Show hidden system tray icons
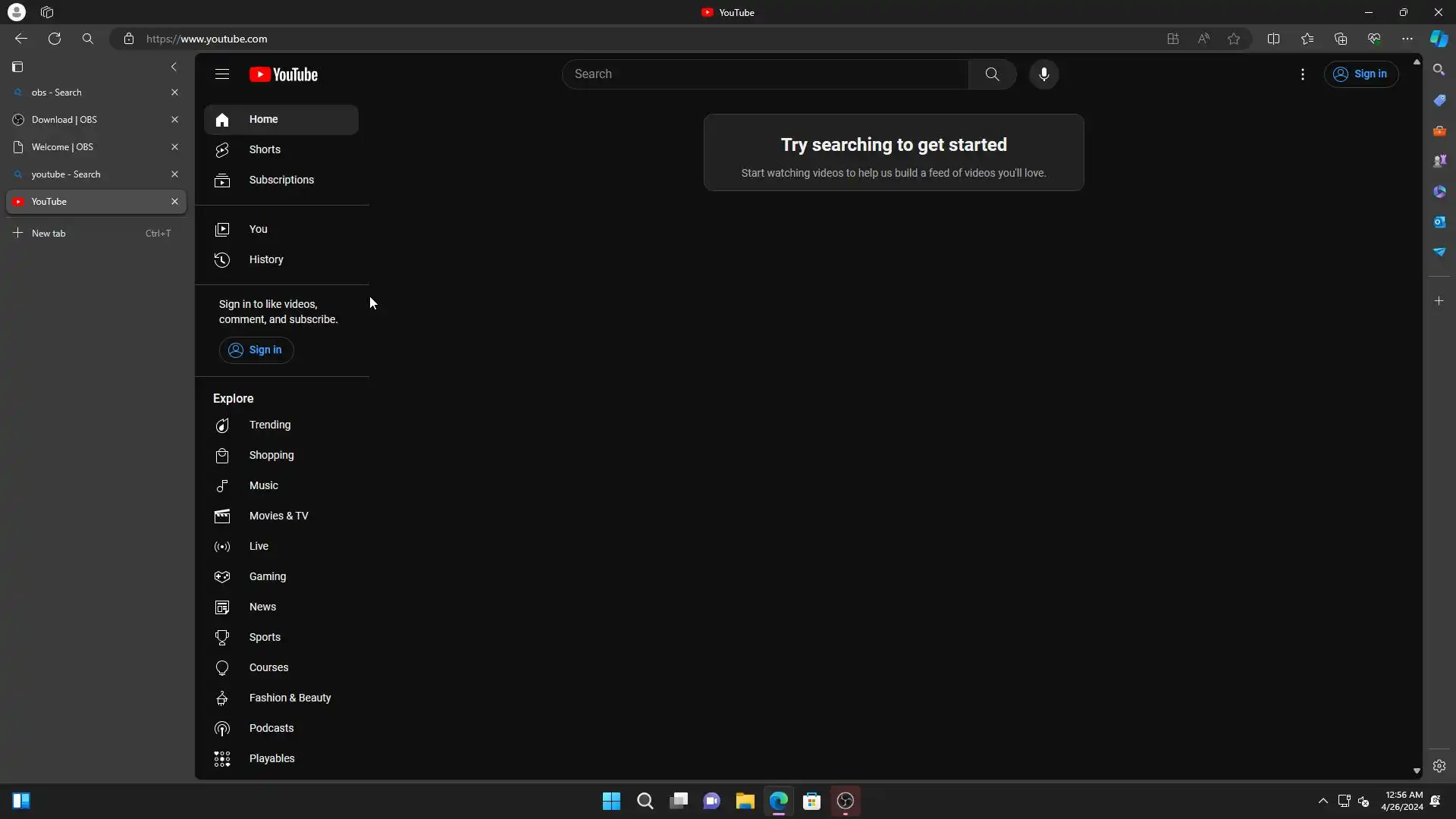The height and width of the screenshot is (819, 1456). coord(1323,801)
